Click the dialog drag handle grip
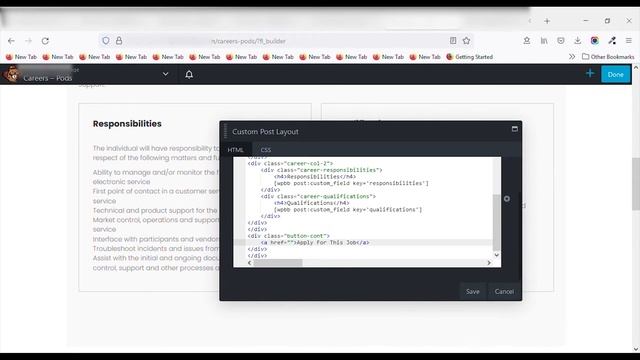Screen dimensions: 640x360 pos(226,131)
